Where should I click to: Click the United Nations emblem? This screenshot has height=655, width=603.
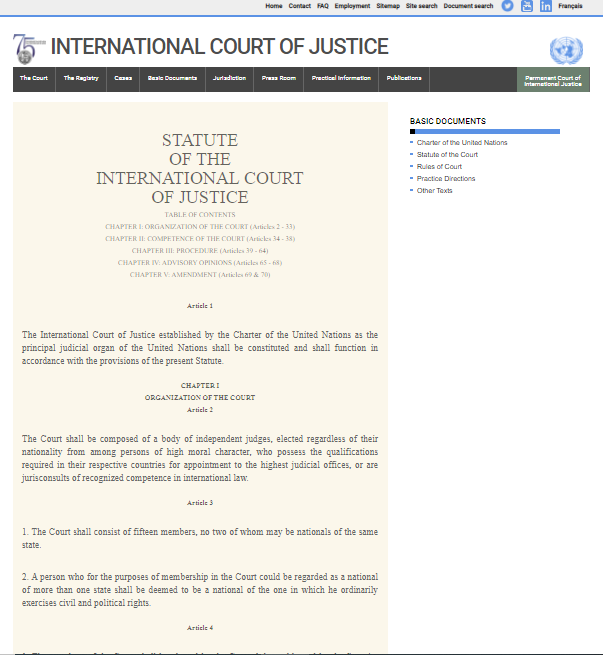tap(565, 48)
